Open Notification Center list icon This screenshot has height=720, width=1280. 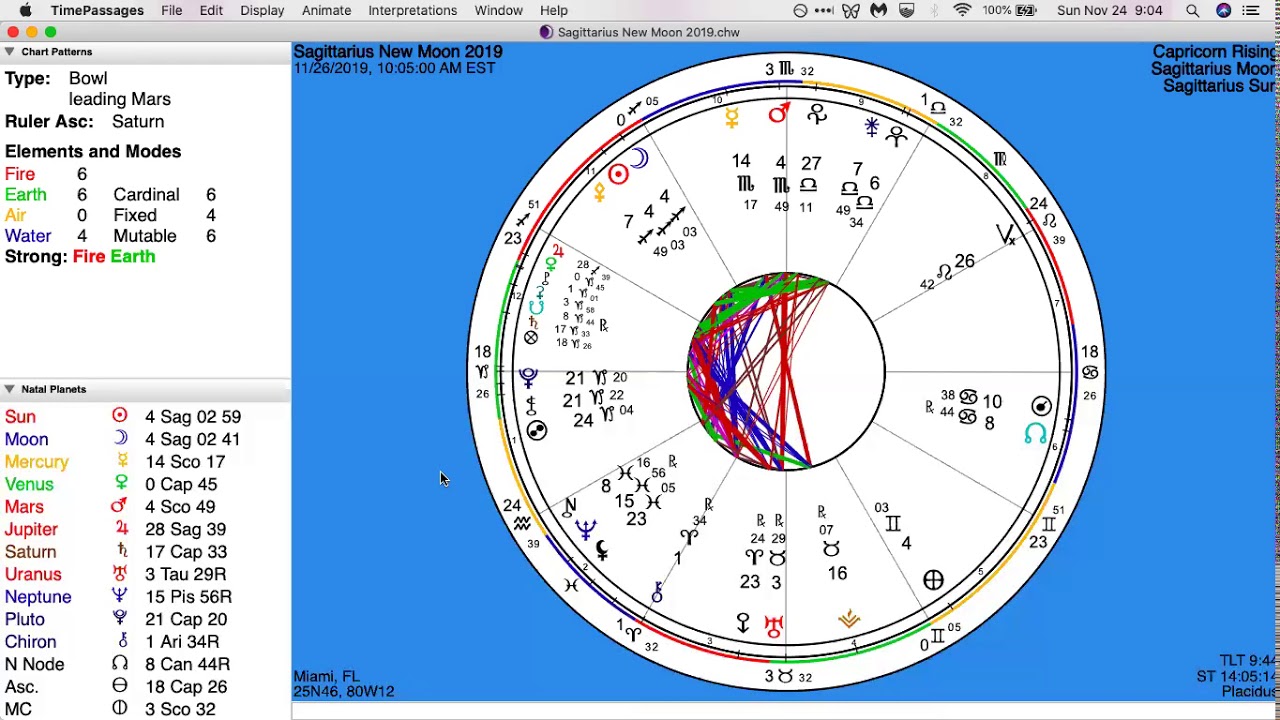[x=1250, y=10]
